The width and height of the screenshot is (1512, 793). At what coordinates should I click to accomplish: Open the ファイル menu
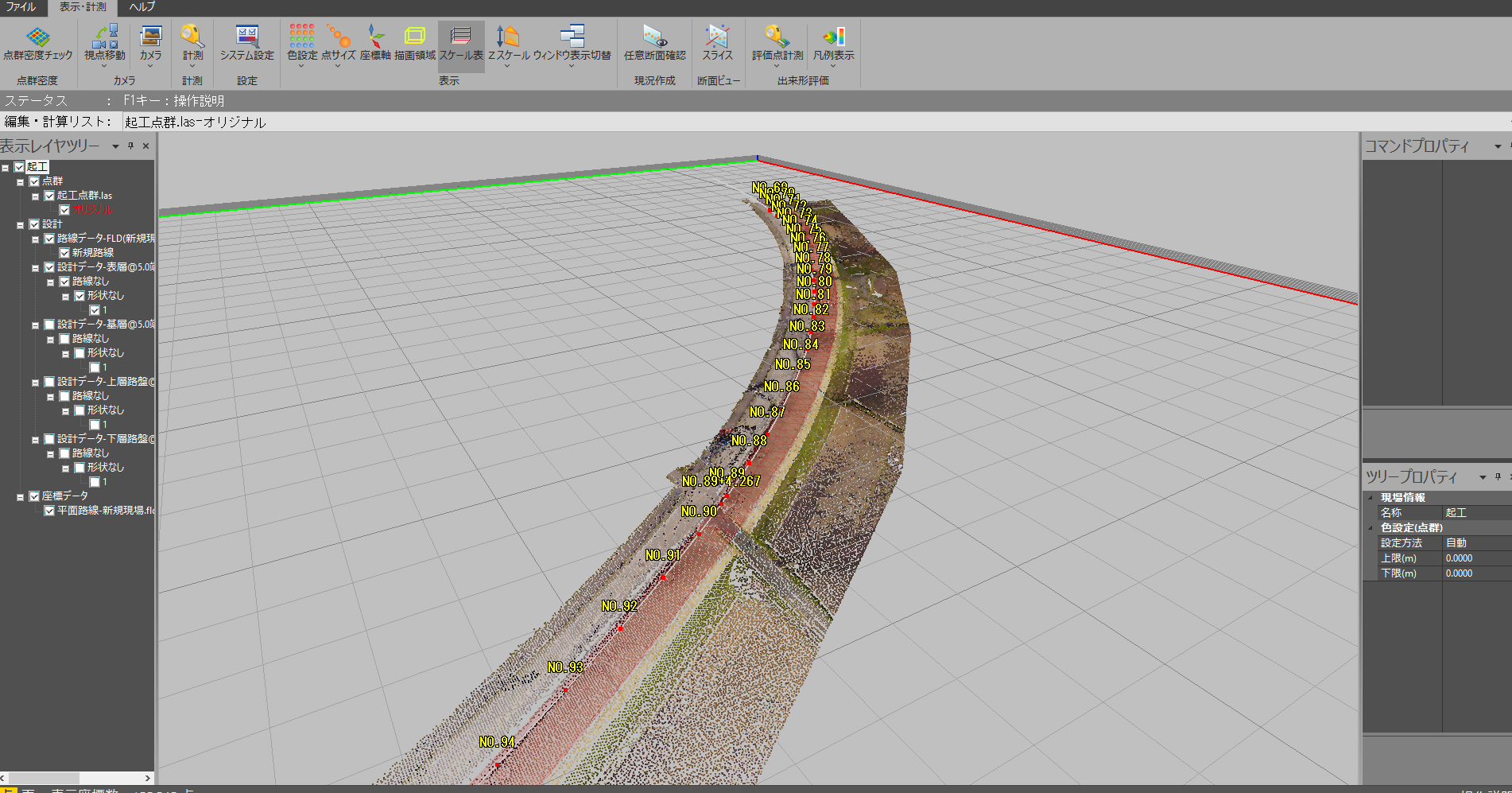pos(21,7)
